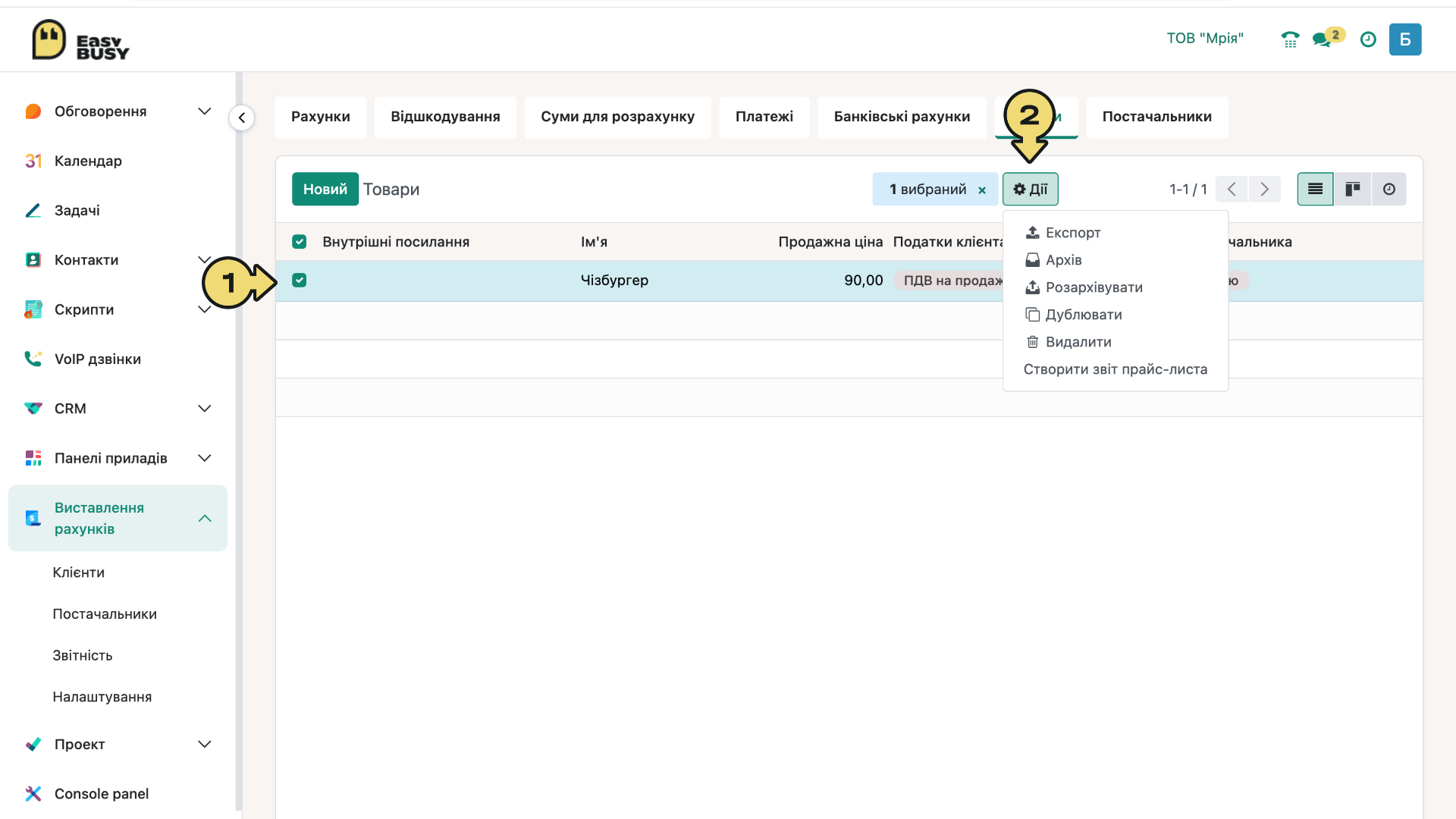Open user avatar Б menu
The height and width of the screenshot is (819, 1456).
click(1405, 39)
